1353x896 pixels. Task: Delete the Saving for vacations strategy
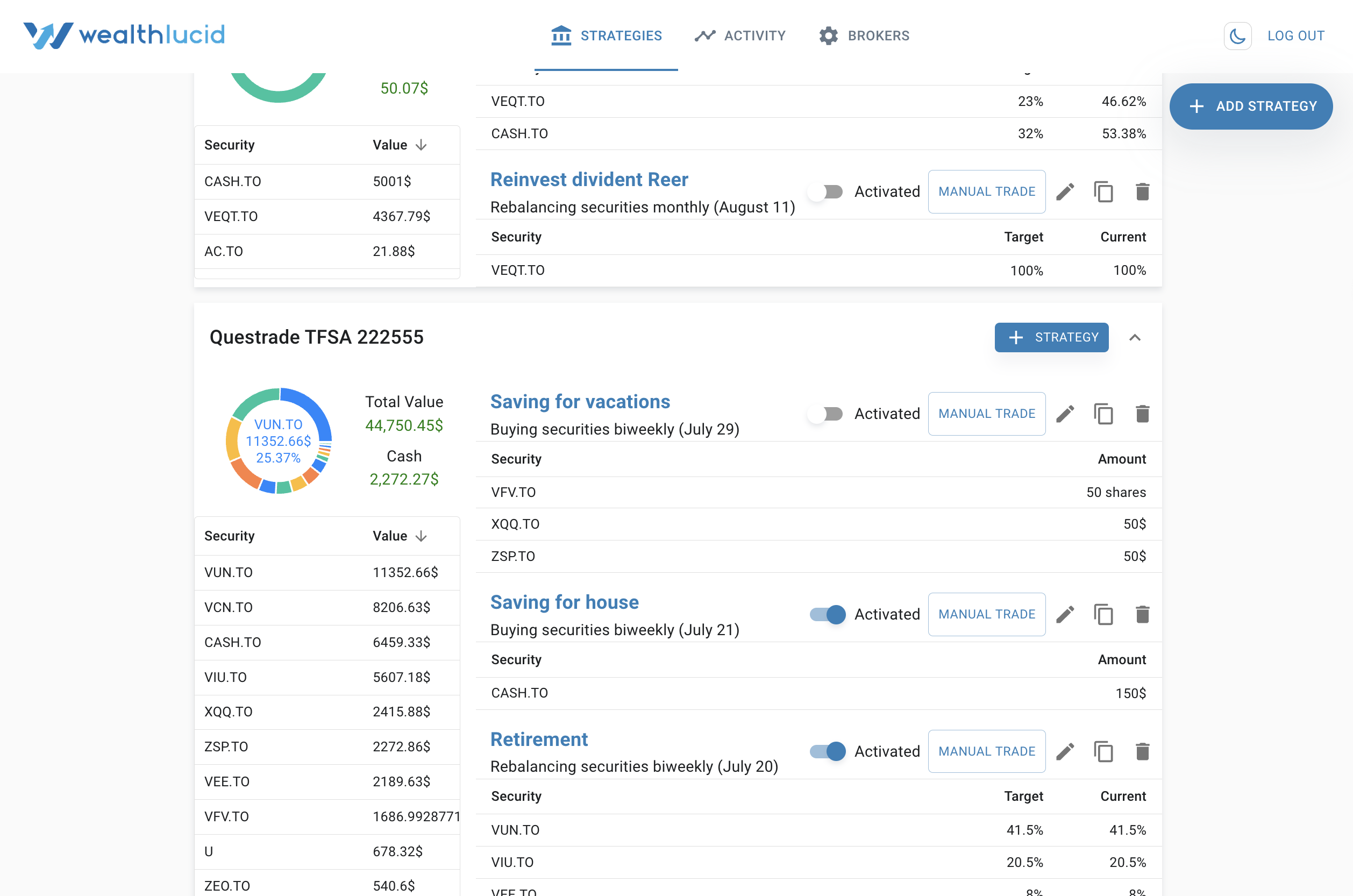pos(1142,414)
